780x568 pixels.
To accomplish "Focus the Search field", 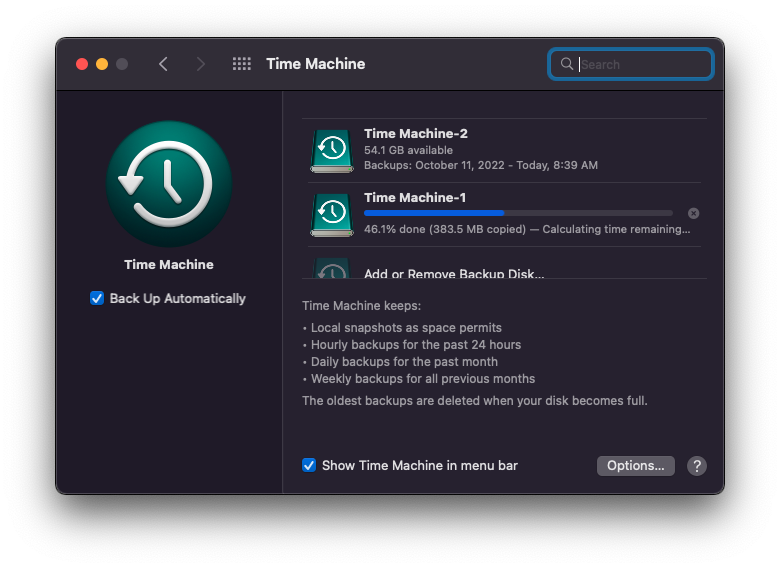I will 631,64.
